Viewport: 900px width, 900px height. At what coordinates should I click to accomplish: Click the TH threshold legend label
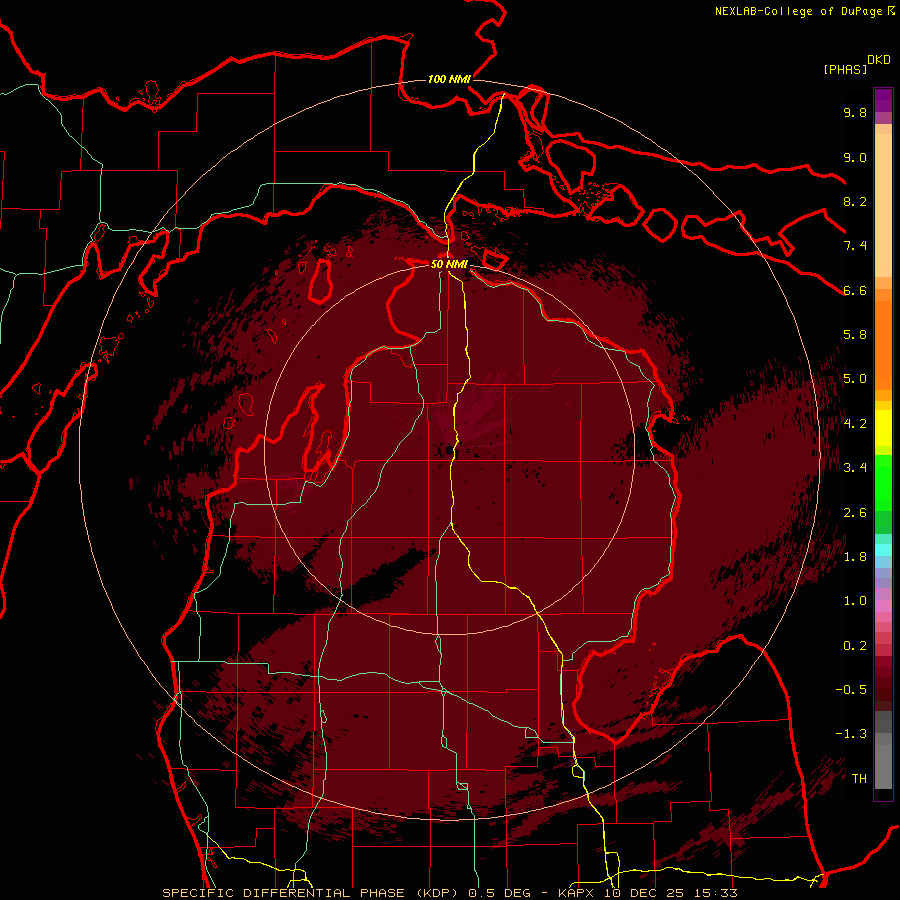859,779
